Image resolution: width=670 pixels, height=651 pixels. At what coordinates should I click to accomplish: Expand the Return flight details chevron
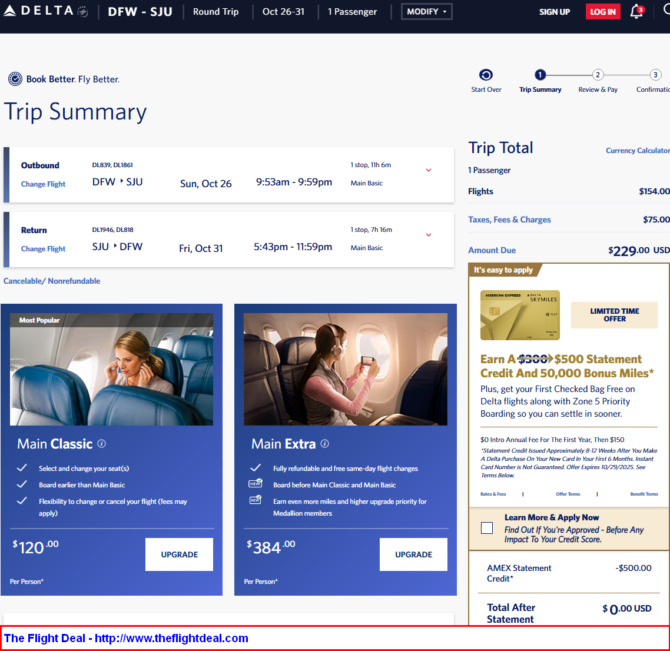(x=429, y=235)
